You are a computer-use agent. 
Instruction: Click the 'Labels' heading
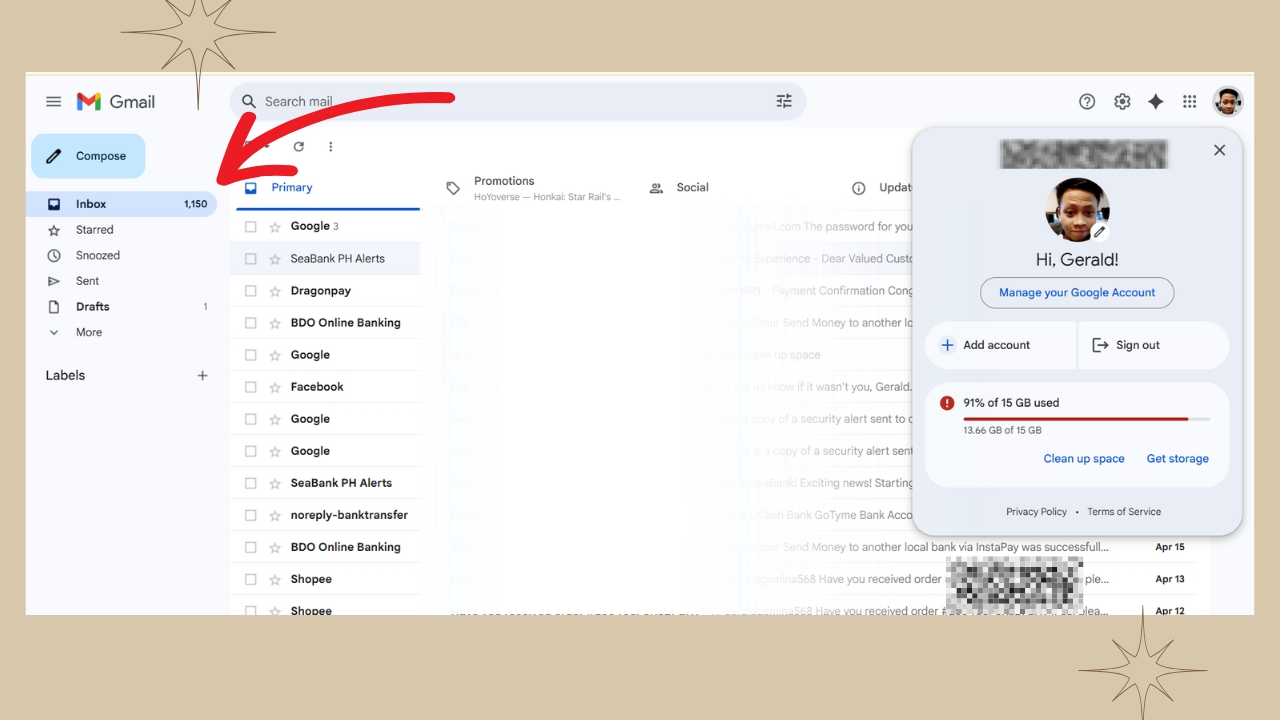[x=65, y=376]
